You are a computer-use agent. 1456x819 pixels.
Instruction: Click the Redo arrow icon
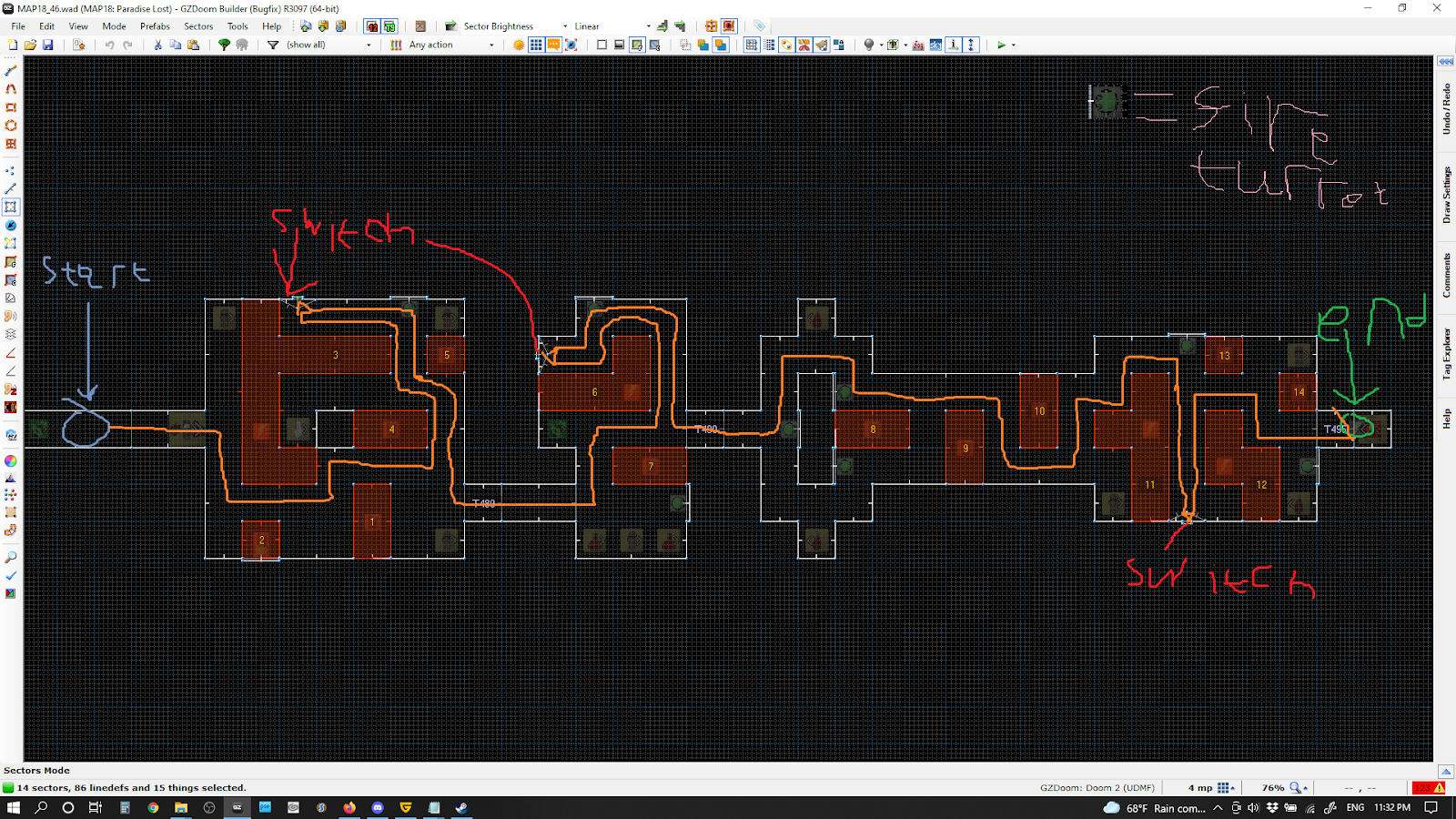click(127, 45)
